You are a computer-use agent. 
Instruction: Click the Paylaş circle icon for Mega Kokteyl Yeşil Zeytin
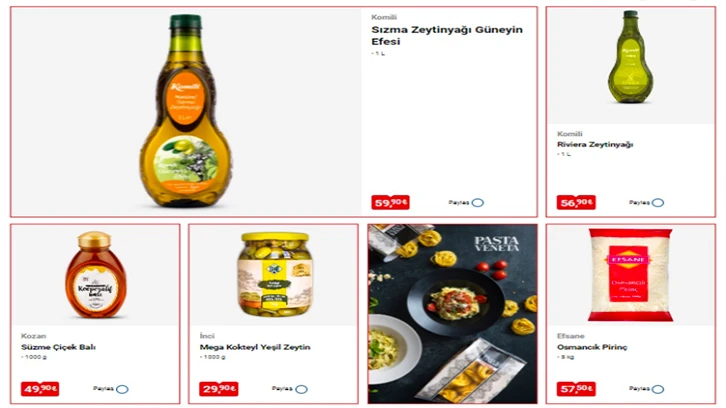click(301, 389)
